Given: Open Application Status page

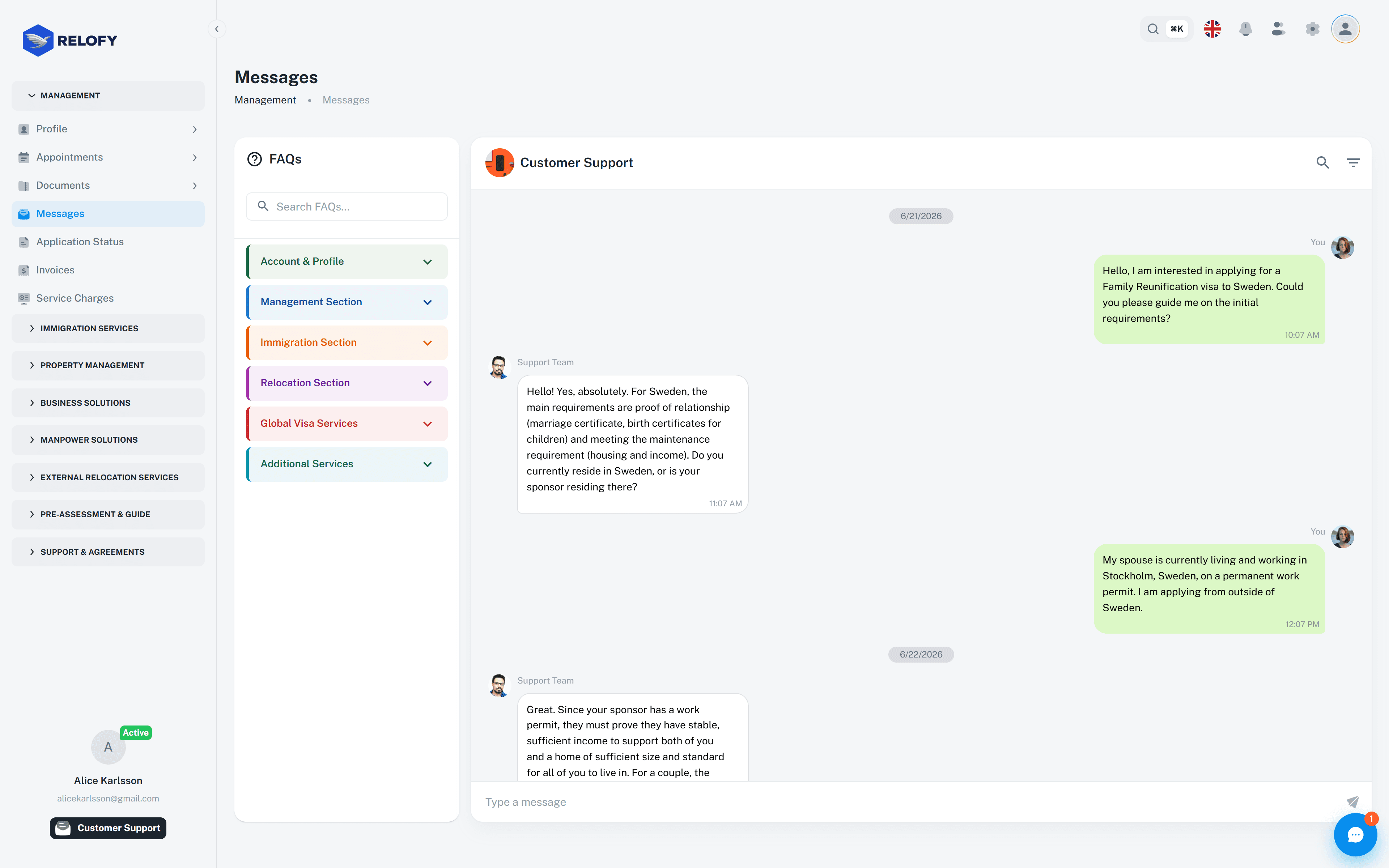Looking at the screenshot, I should (x=108, y=242).
